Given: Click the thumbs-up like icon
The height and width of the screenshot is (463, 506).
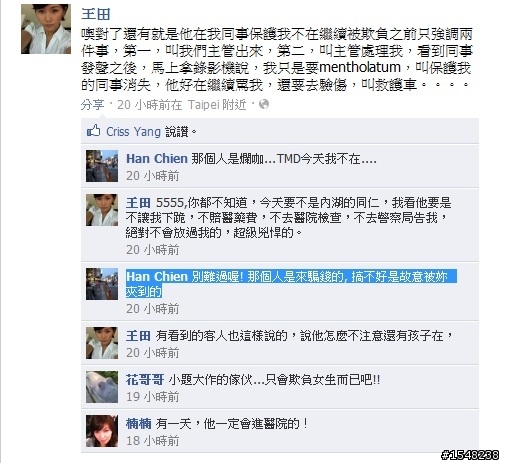Looking at the screenshot, I should (93, 131).
